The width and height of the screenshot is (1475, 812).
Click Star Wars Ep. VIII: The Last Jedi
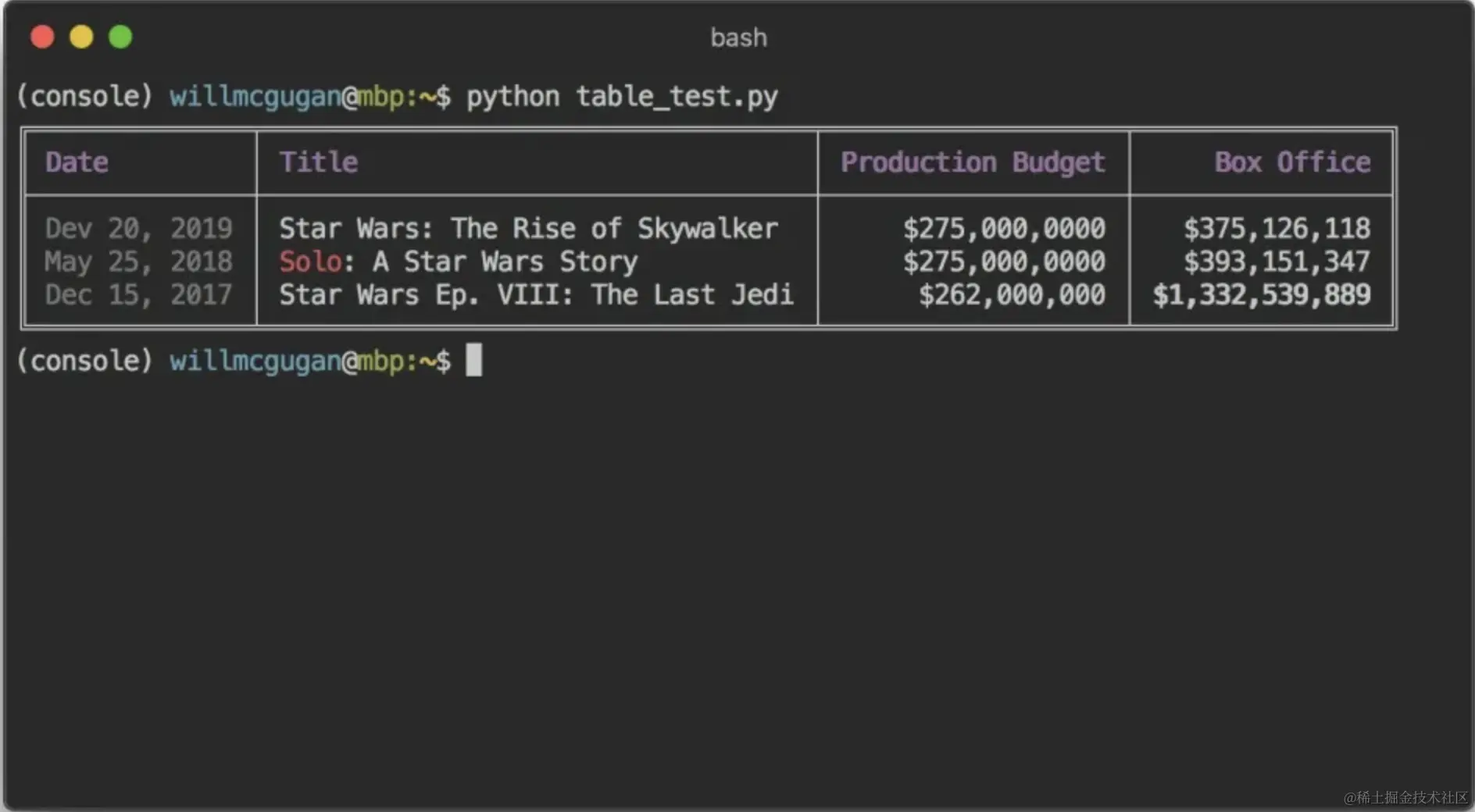(x=536, y=295)
